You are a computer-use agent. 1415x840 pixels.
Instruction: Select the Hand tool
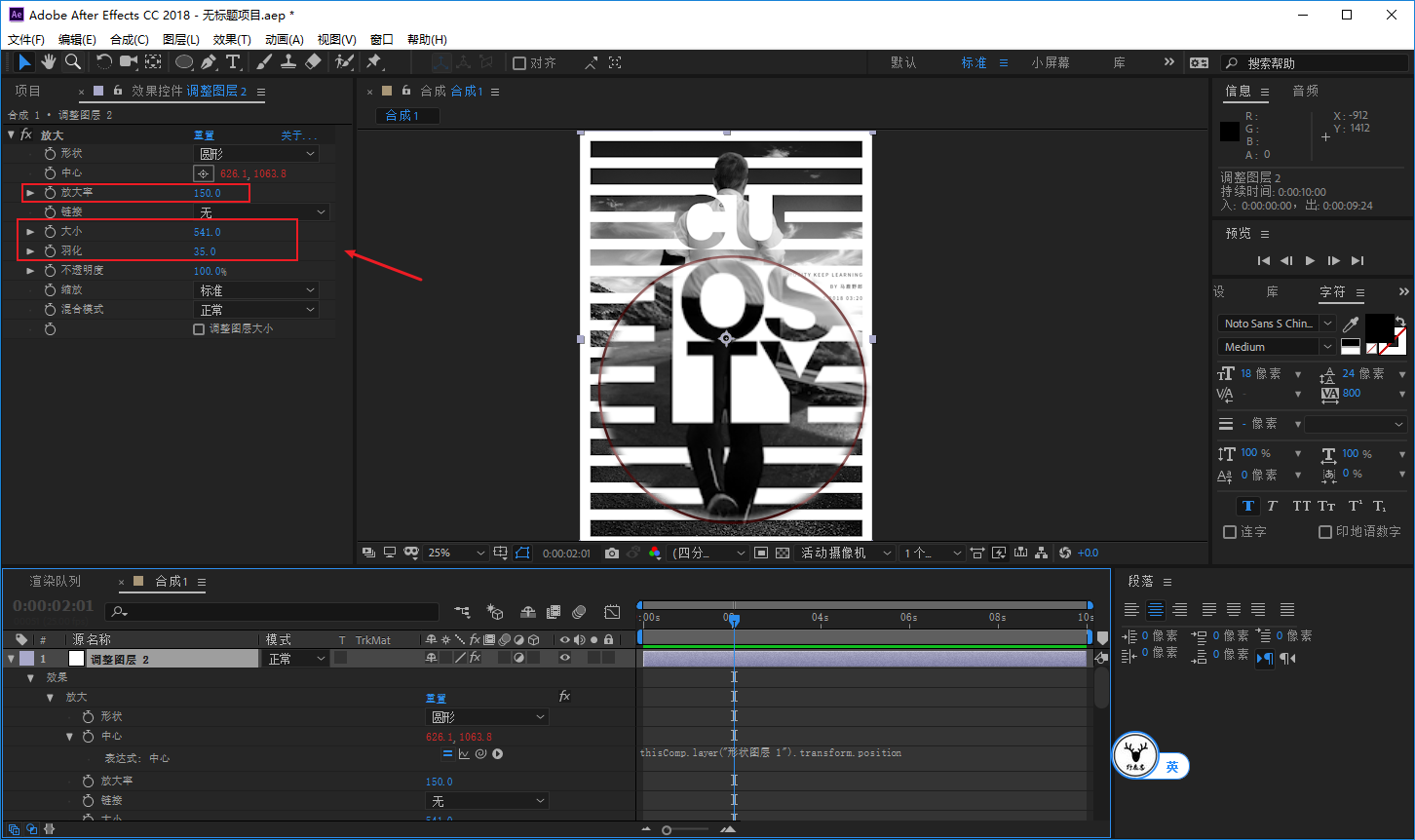point(49,61)
